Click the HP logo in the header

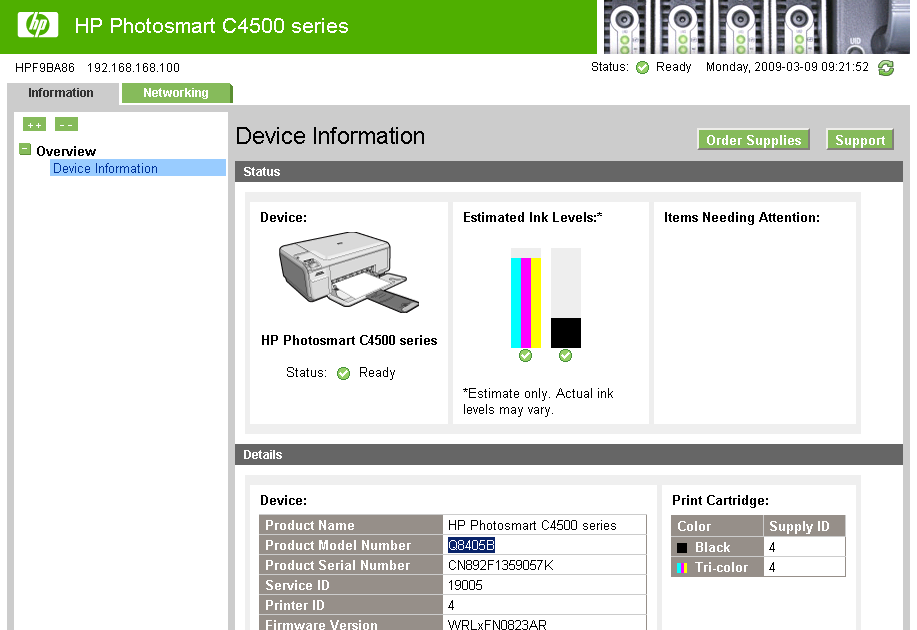[38, 25]
